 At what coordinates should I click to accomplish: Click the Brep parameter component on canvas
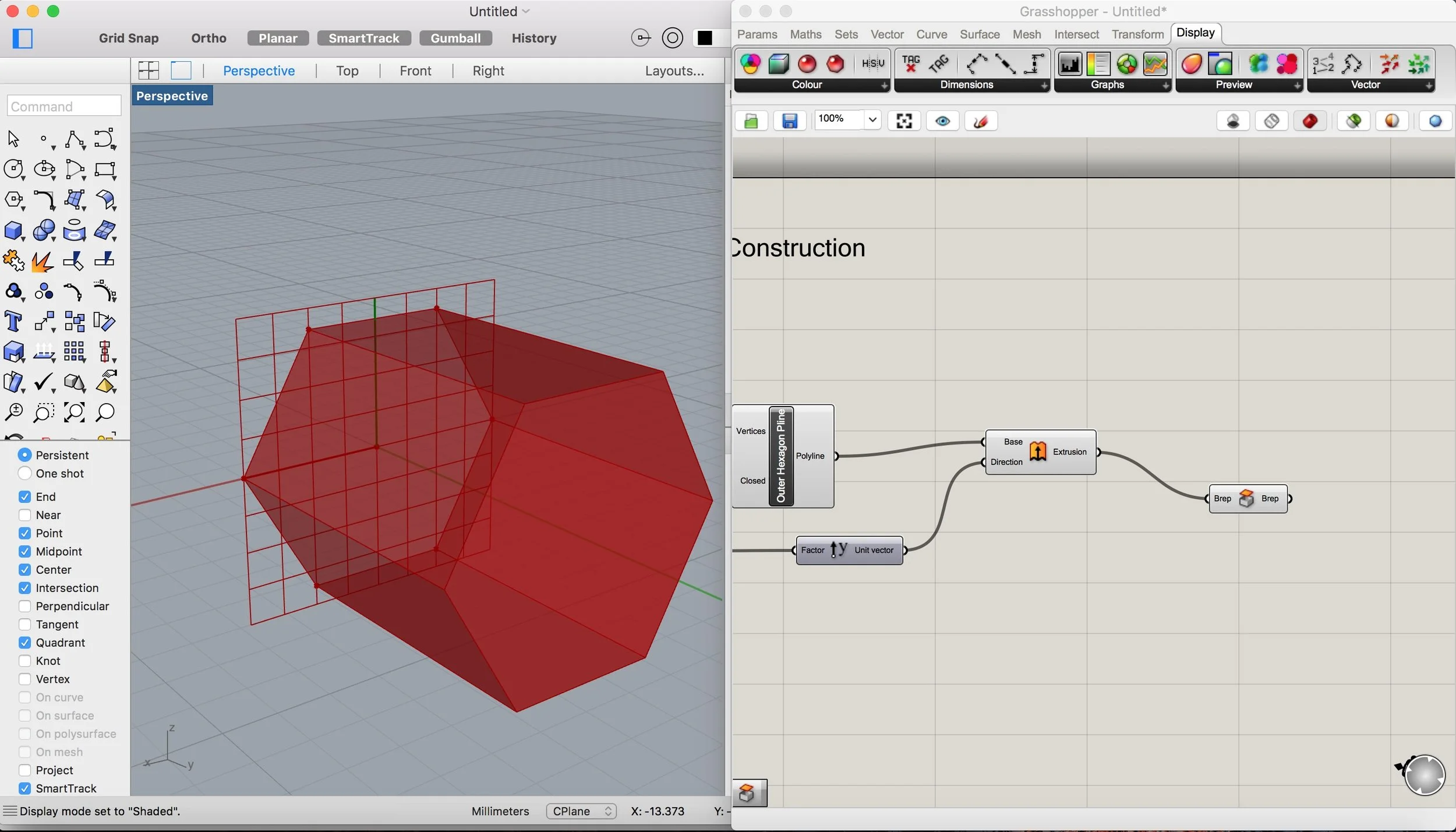click(x=1248, y=499)
